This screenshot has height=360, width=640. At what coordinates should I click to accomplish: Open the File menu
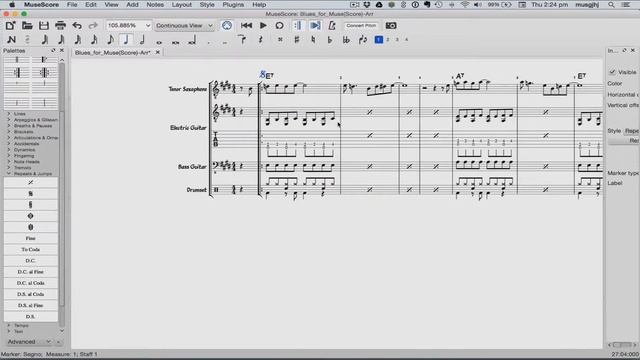click(72, 5)
